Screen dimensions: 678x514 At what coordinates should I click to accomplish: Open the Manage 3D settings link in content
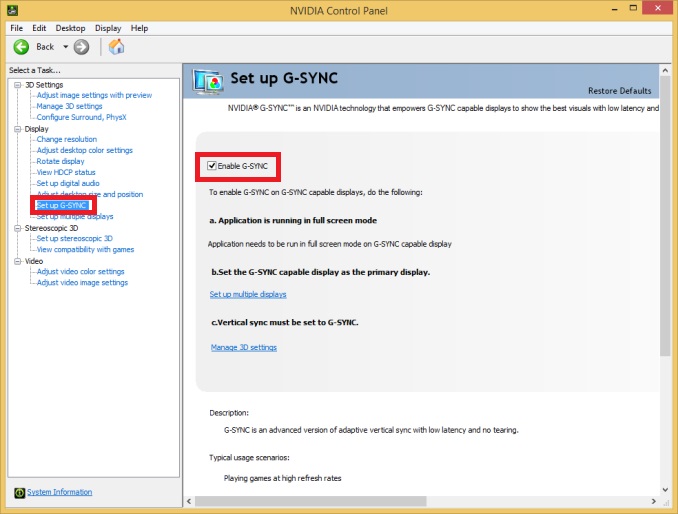tap(244, 348)
